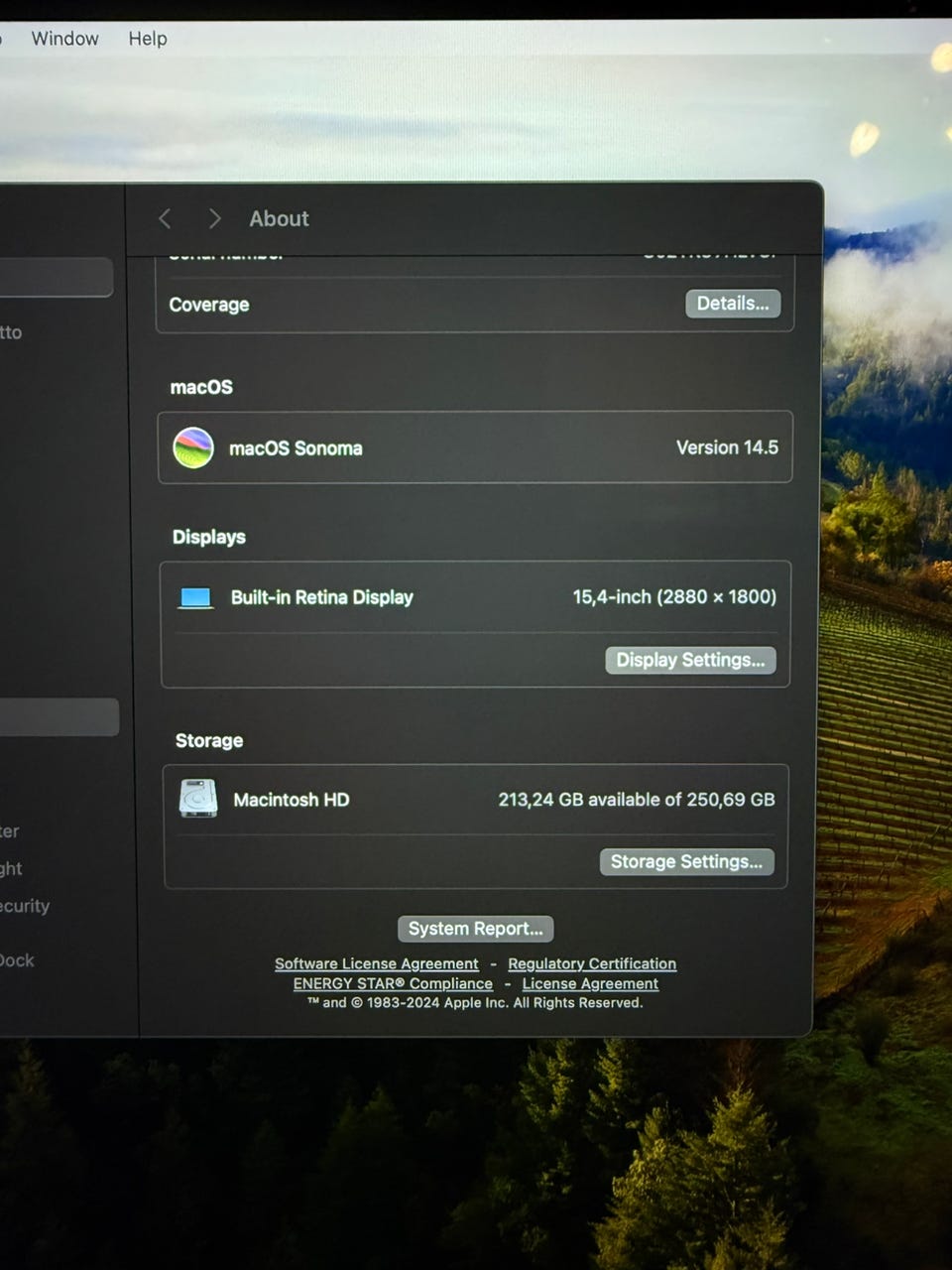
Task: Open the ENERGY STAR Compliance link
Action: coord(393,983)
